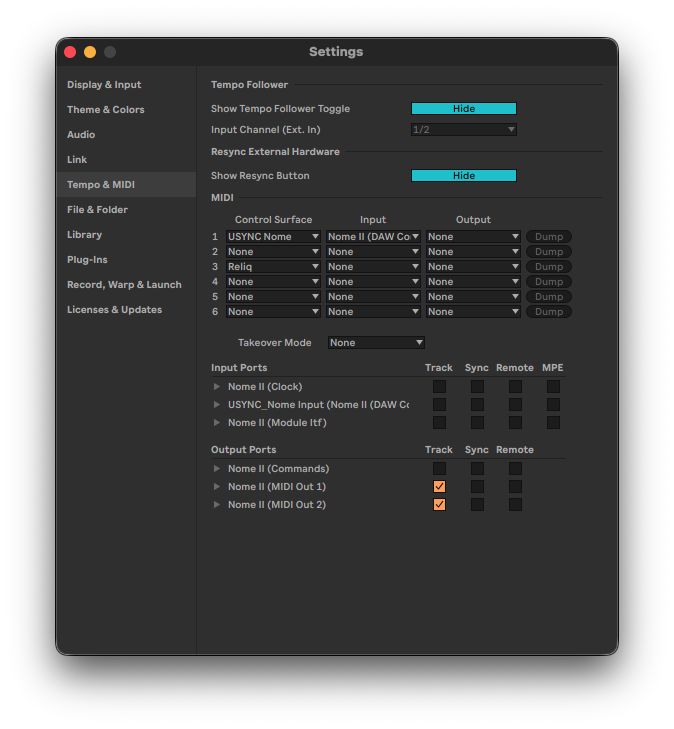Disable Track for Nome II (MIDI Out 2)
This screenshot has height=729, width=674.
(x=439, y=505)
